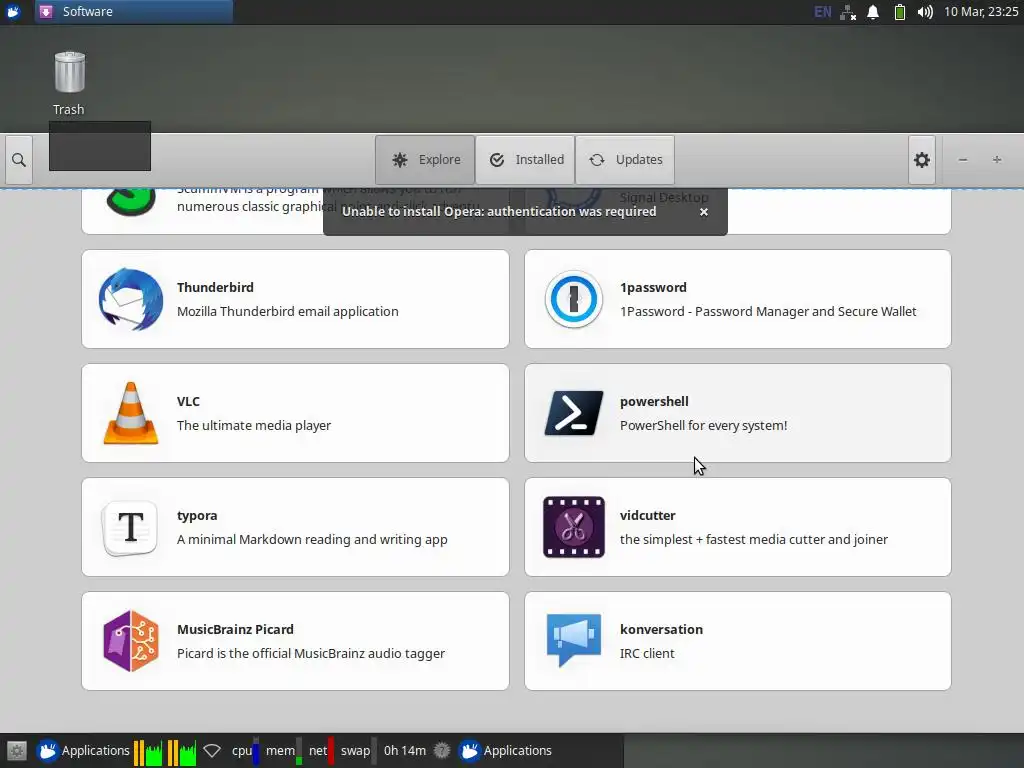Open the second Applications menu next to uptime
Screen dimensions: 1024x768
click(505, 751)
